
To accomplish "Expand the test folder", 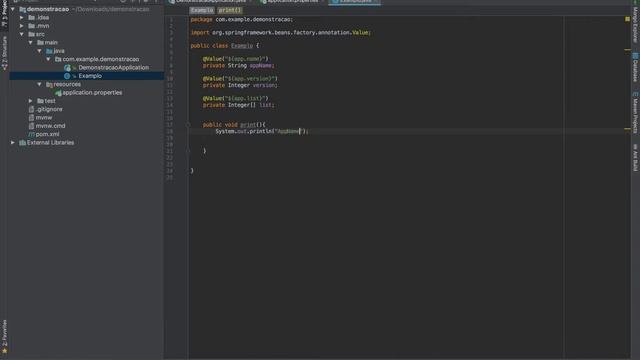I will [x=31, y=101].
